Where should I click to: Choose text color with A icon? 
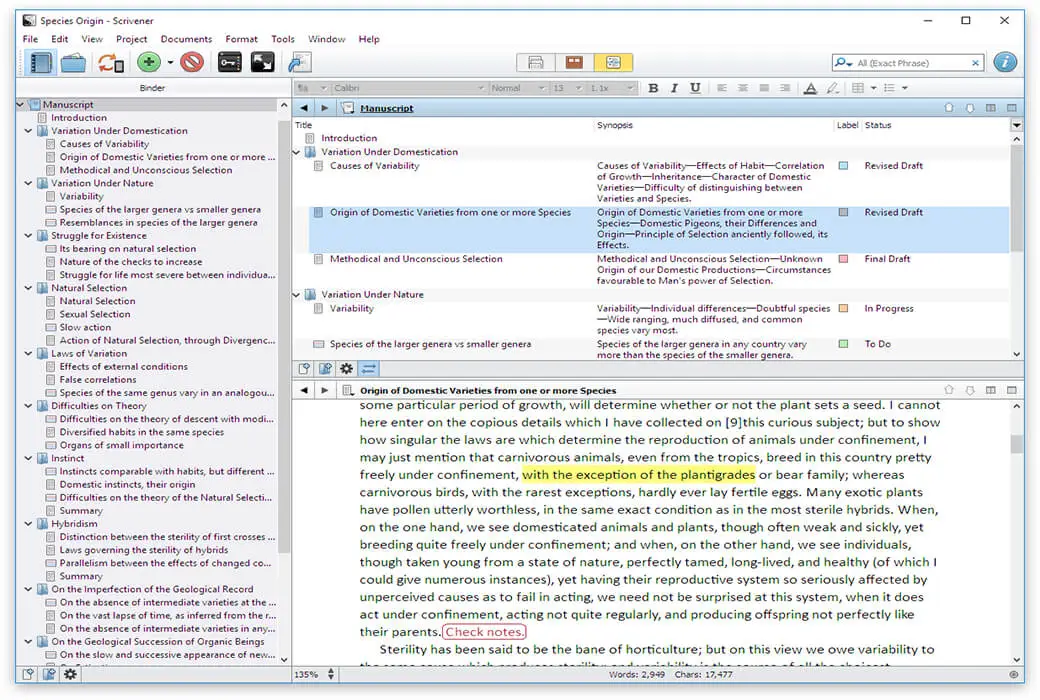(x=810, y=88)
